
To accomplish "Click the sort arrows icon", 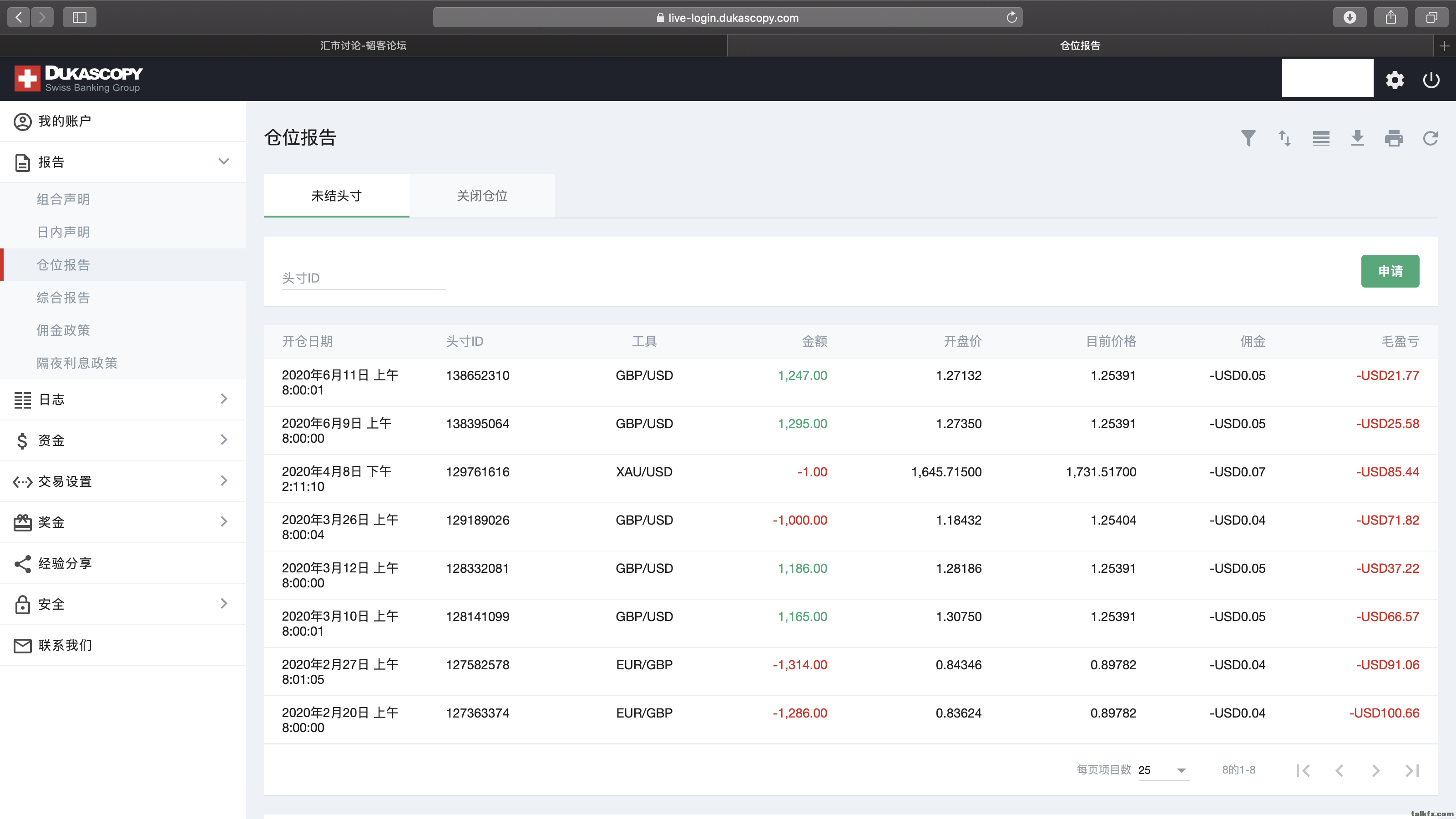I will (1284, 138).
